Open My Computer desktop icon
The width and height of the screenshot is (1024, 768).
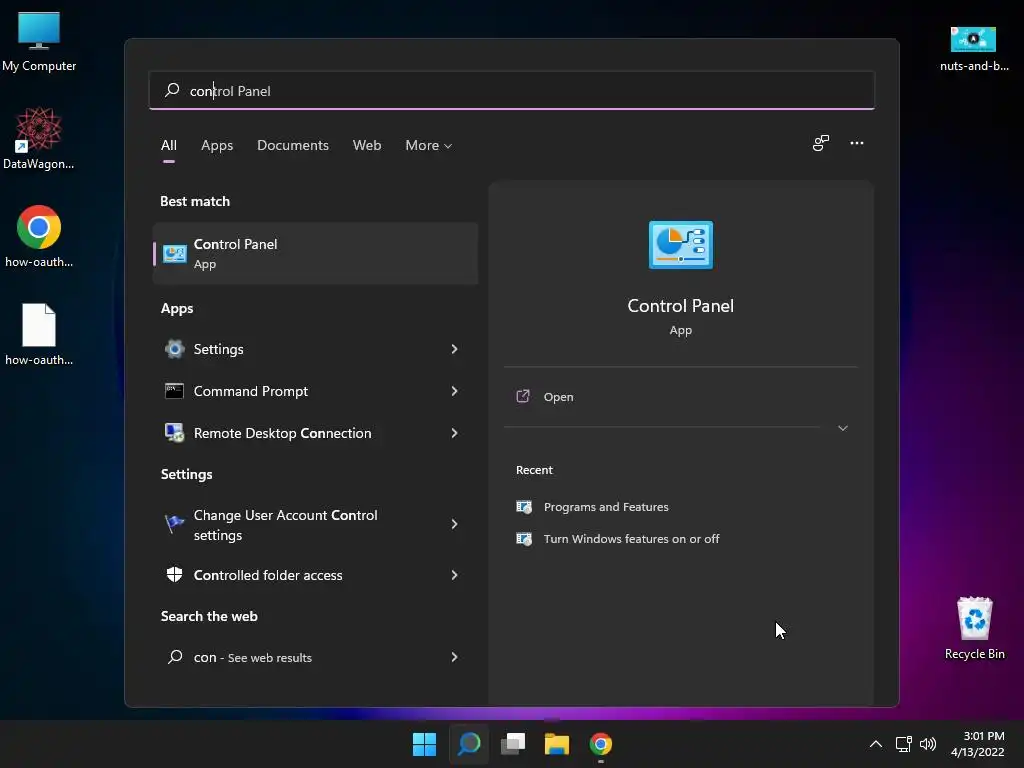39,41
